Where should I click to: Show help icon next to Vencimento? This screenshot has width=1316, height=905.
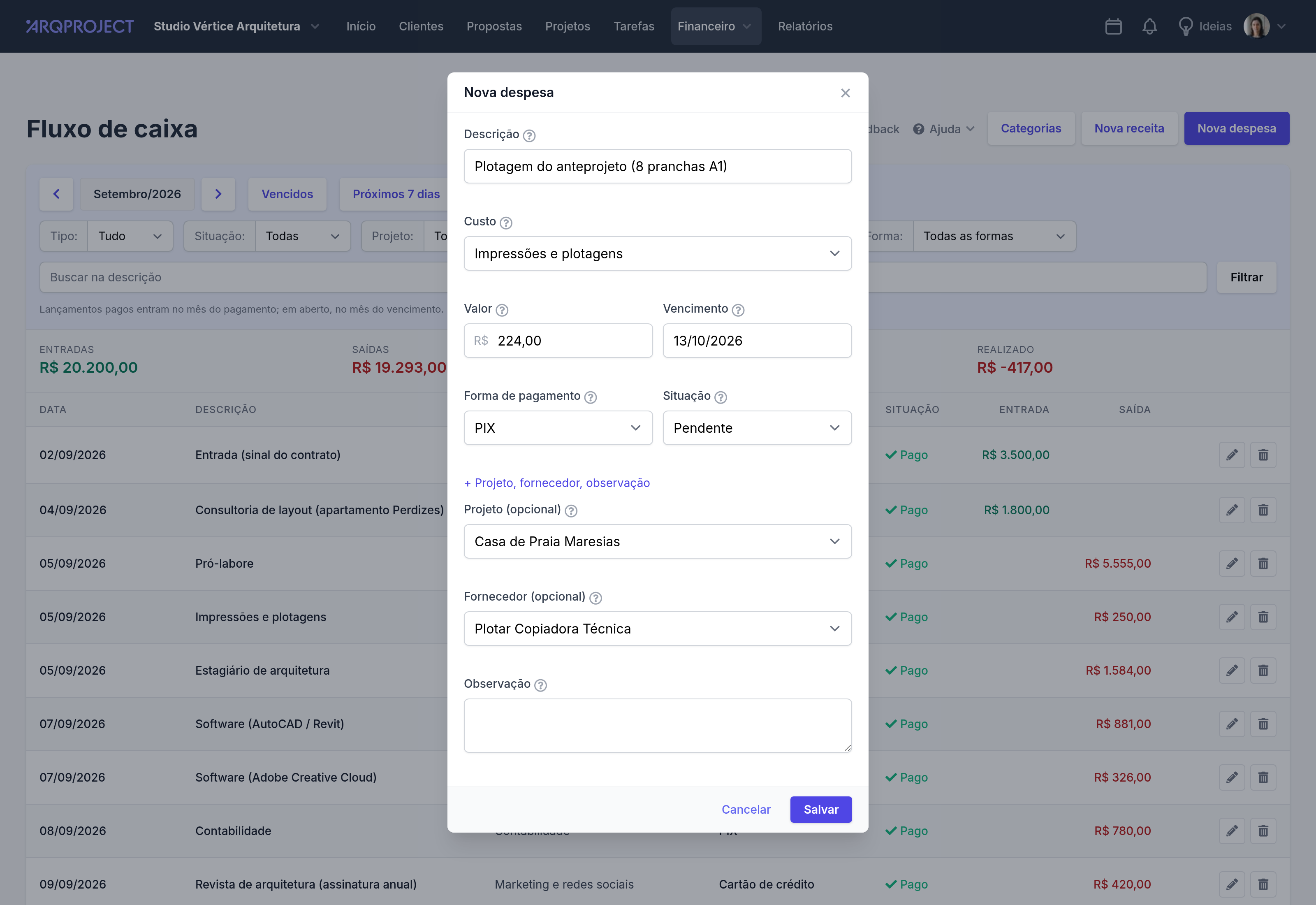[x=737, y=310]
